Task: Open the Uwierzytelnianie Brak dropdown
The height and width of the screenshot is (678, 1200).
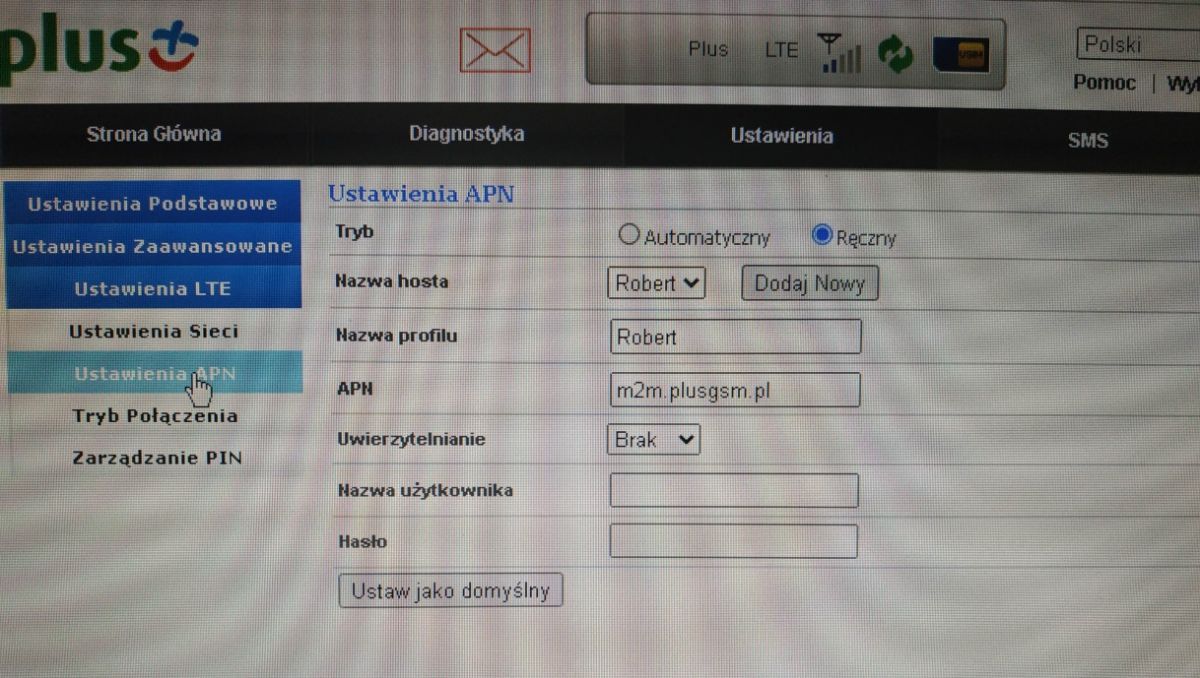Action: [x=654, y=439]
